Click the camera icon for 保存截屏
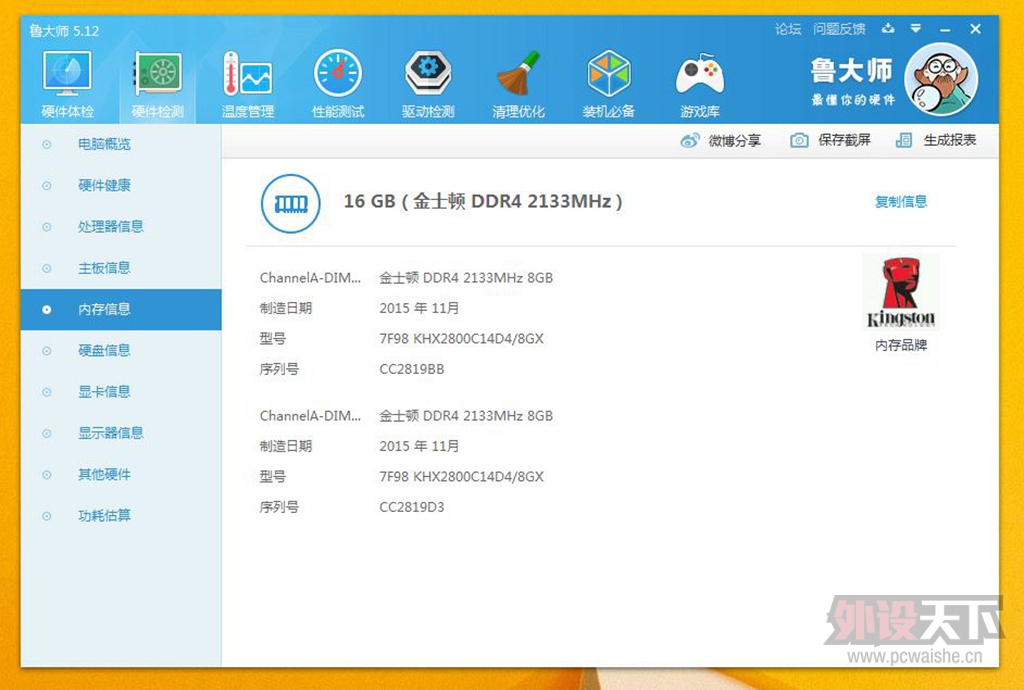Image resolution: width=1024 pixels, height=690 pixels. coord(799,140)
